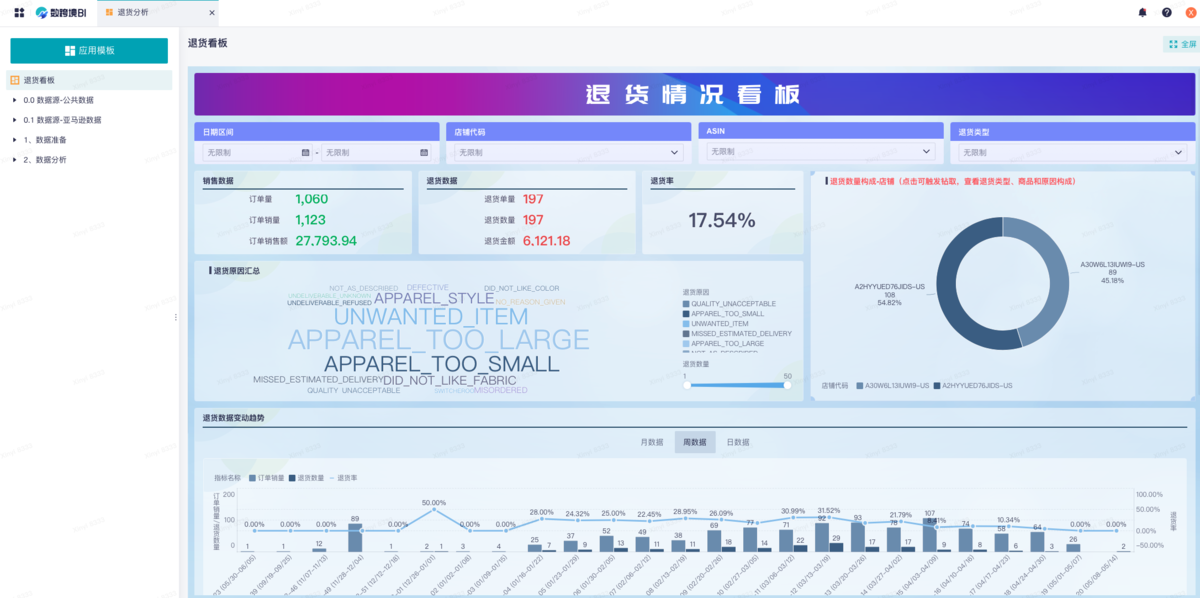
Task: Close the 退货分析 tab
Action: (x=211, y=13)
